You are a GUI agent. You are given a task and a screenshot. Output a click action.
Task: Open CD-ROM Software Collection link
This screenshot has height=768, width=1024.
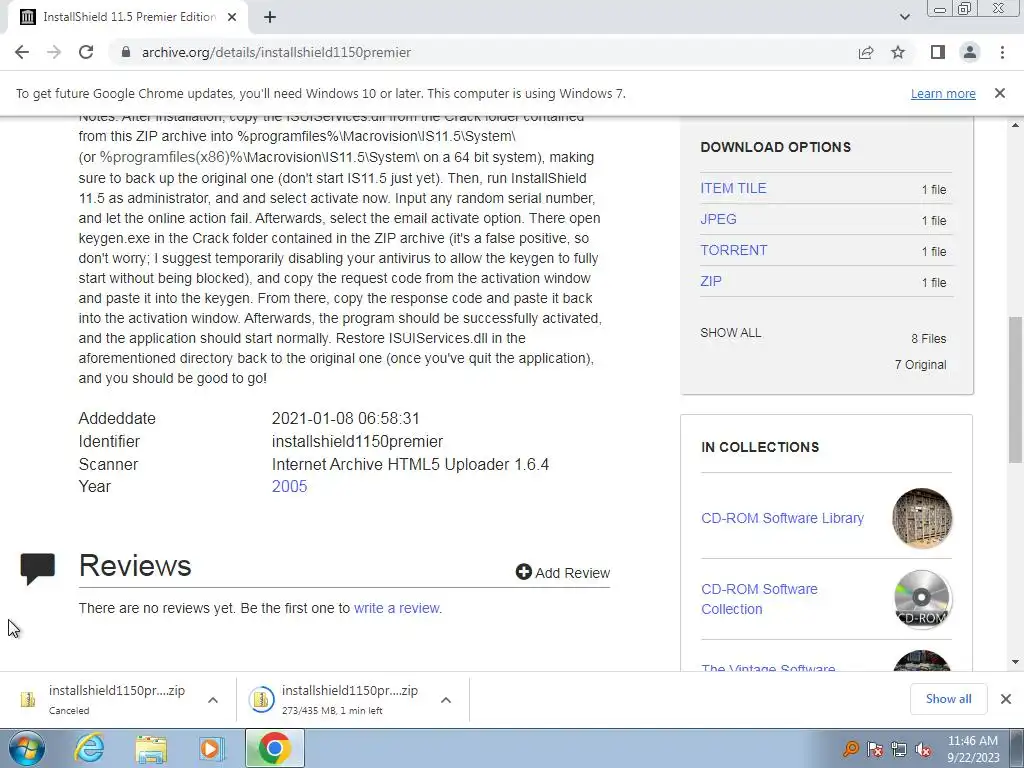759,599
